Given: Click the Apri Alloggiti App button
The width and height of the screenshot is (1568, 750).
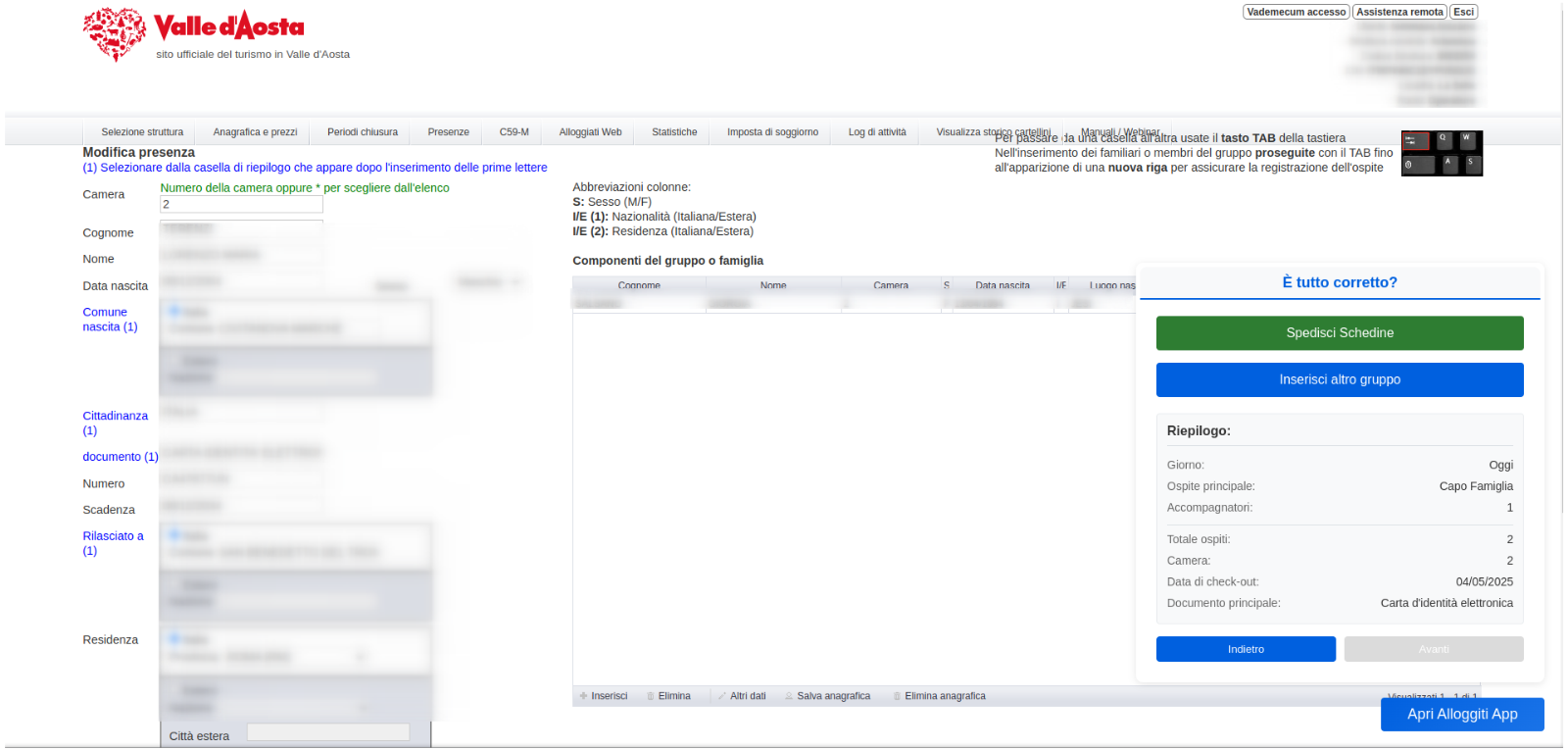Looking at the screenshot, I should pos(1461,714).
